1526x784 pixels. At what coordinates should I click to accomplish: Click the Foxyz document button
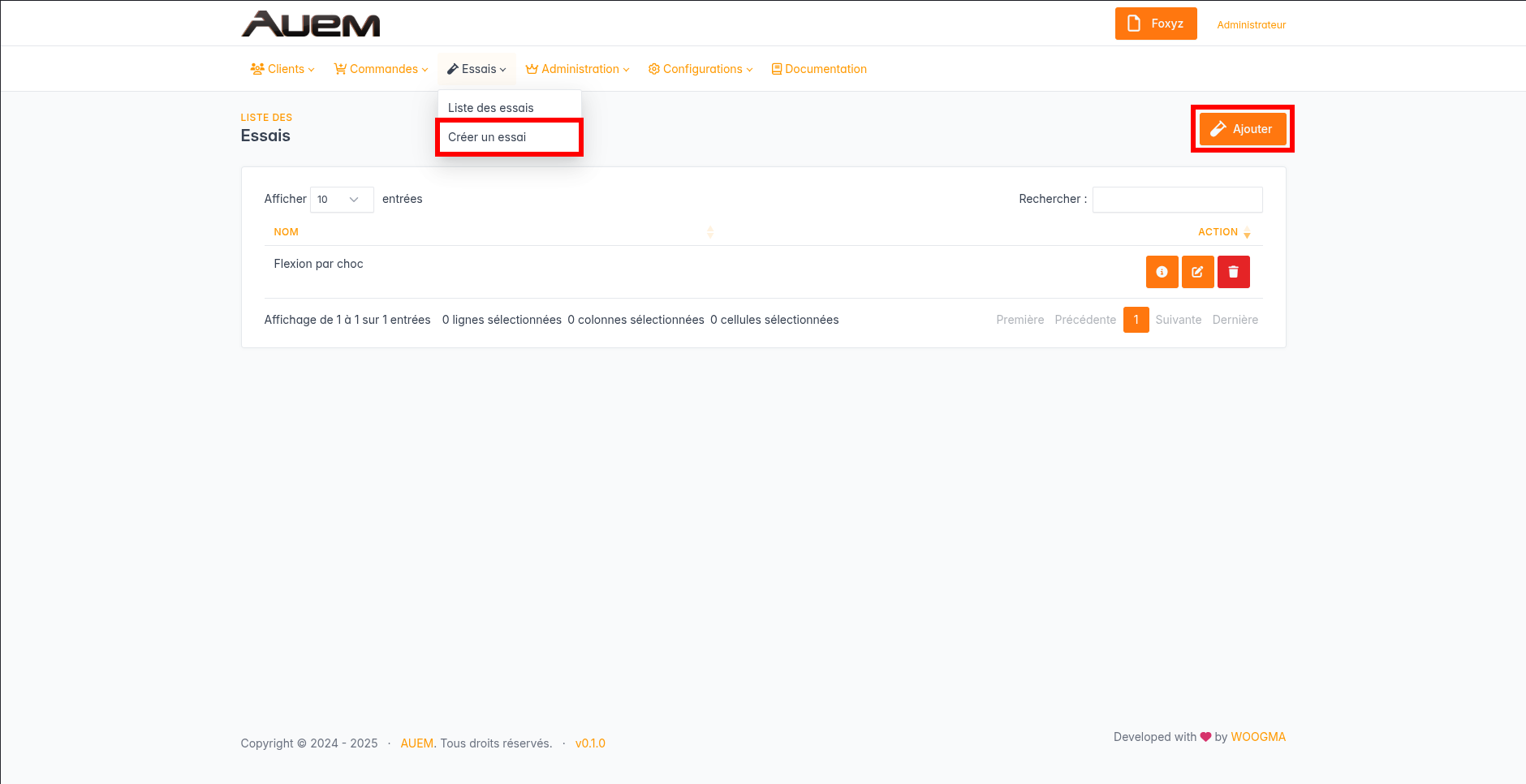(1155, 24)
